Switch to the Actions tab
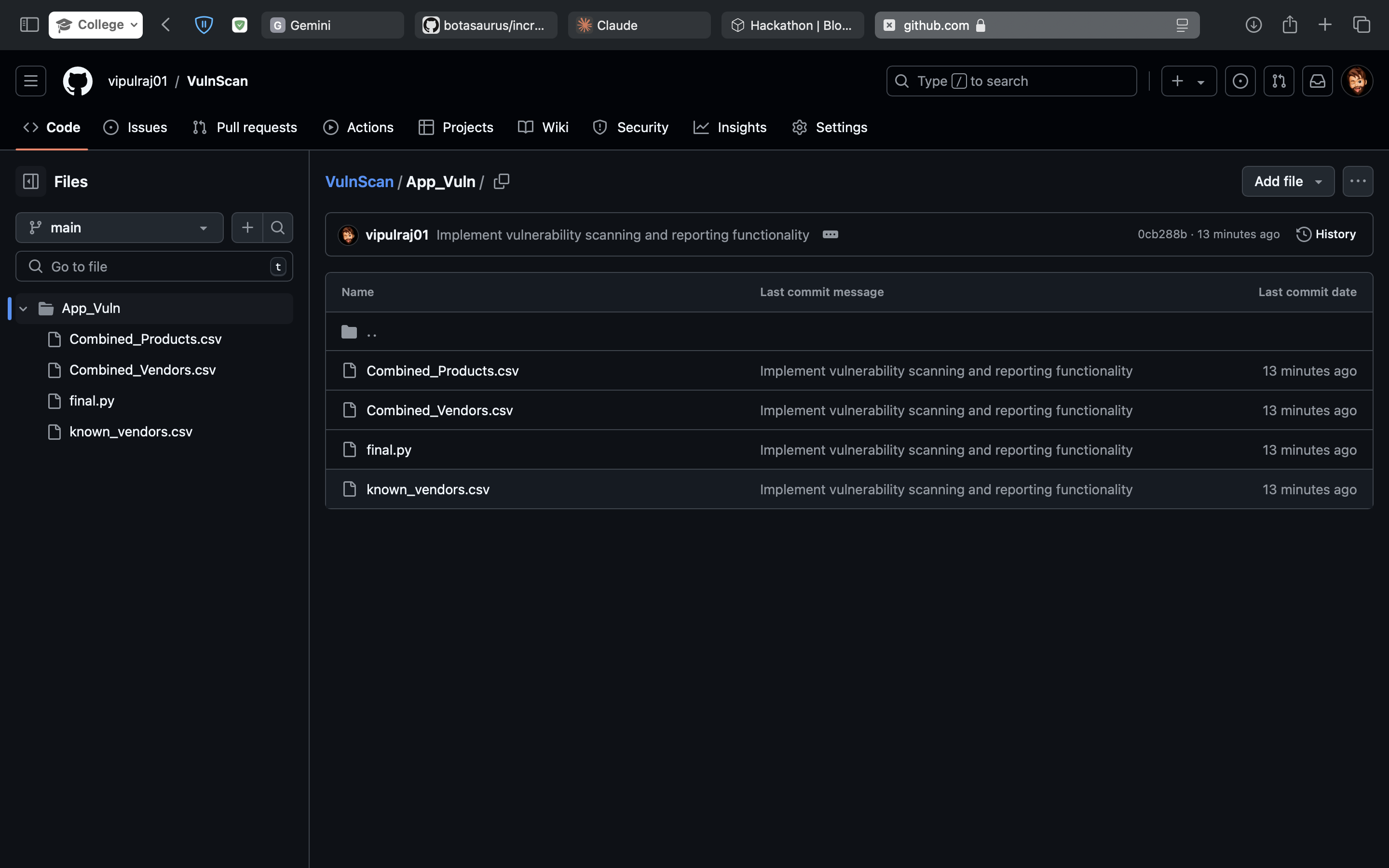 pos(359,127)
